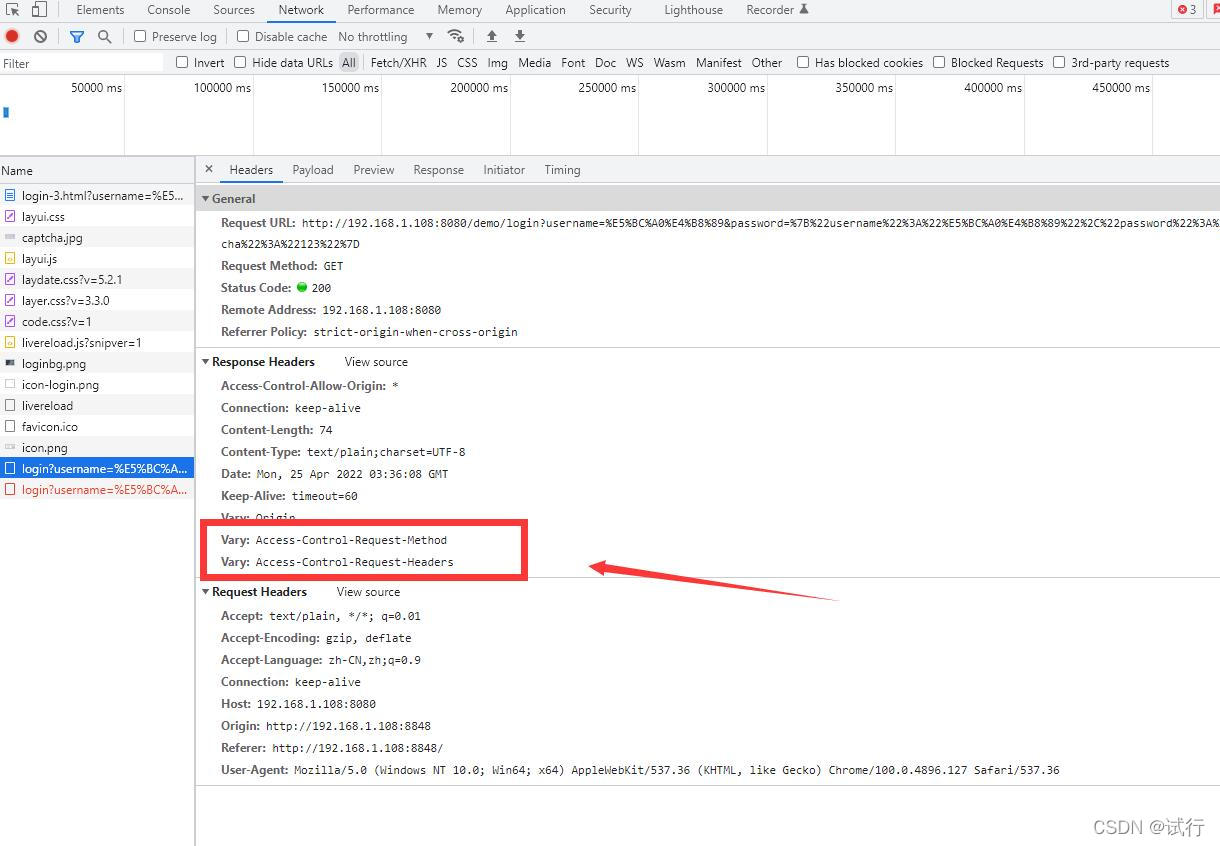The image size is (1220, 846).
Task: Select the icon.png request row
Action: tap(97, 447)
